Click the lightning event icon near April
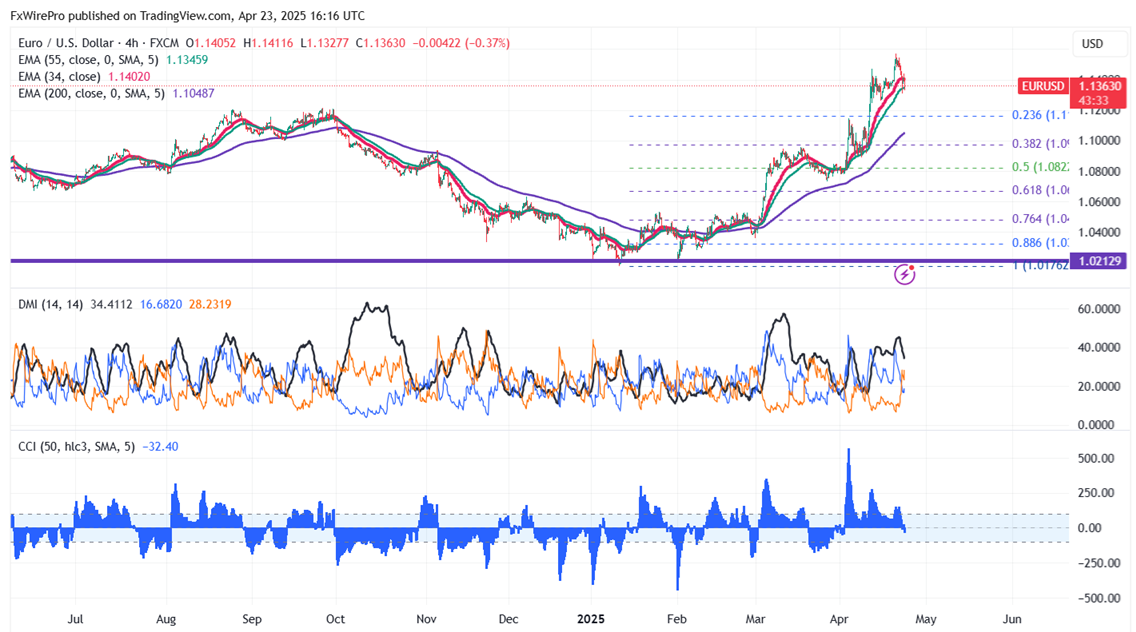 (x=904, y=274)
